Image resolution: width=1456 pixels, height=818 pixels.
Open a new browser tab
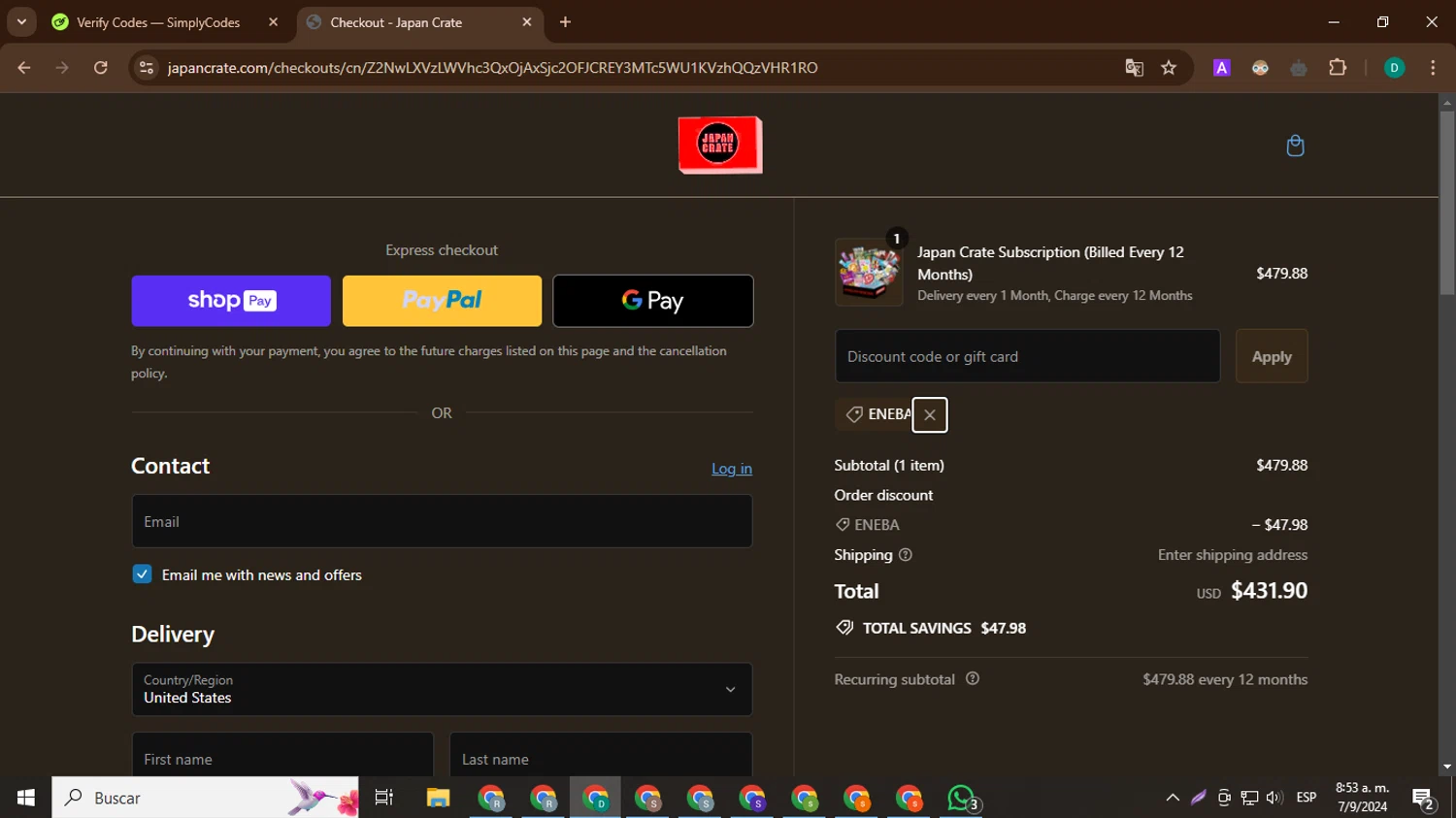565,22
